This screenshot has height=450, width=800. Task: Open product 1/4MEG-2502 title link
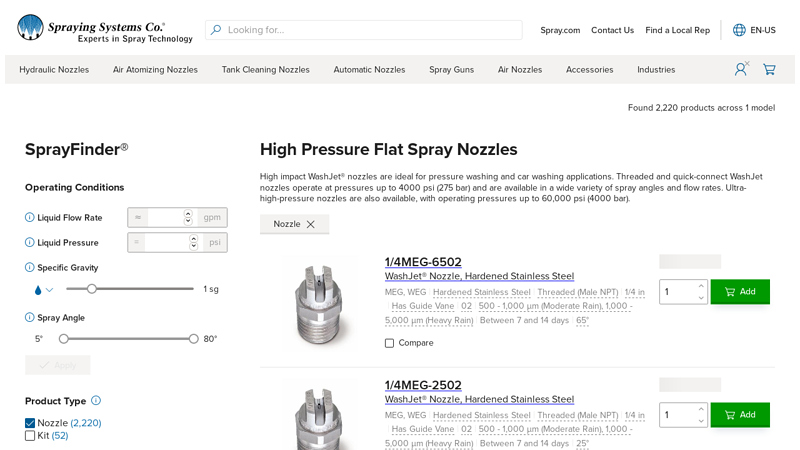(423, 385)
